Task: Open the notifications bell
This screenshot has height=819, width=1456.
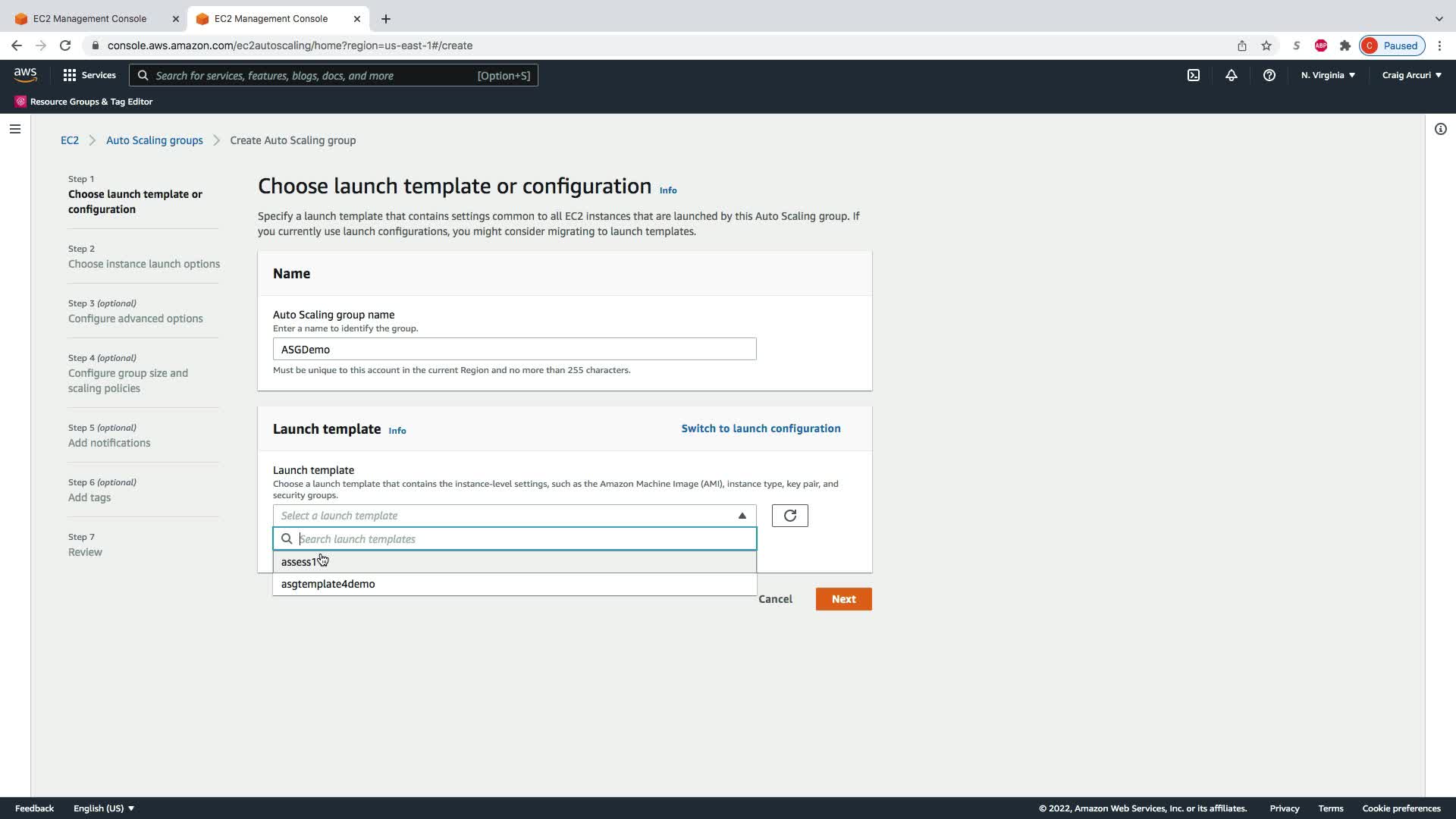Action: 1232,75
